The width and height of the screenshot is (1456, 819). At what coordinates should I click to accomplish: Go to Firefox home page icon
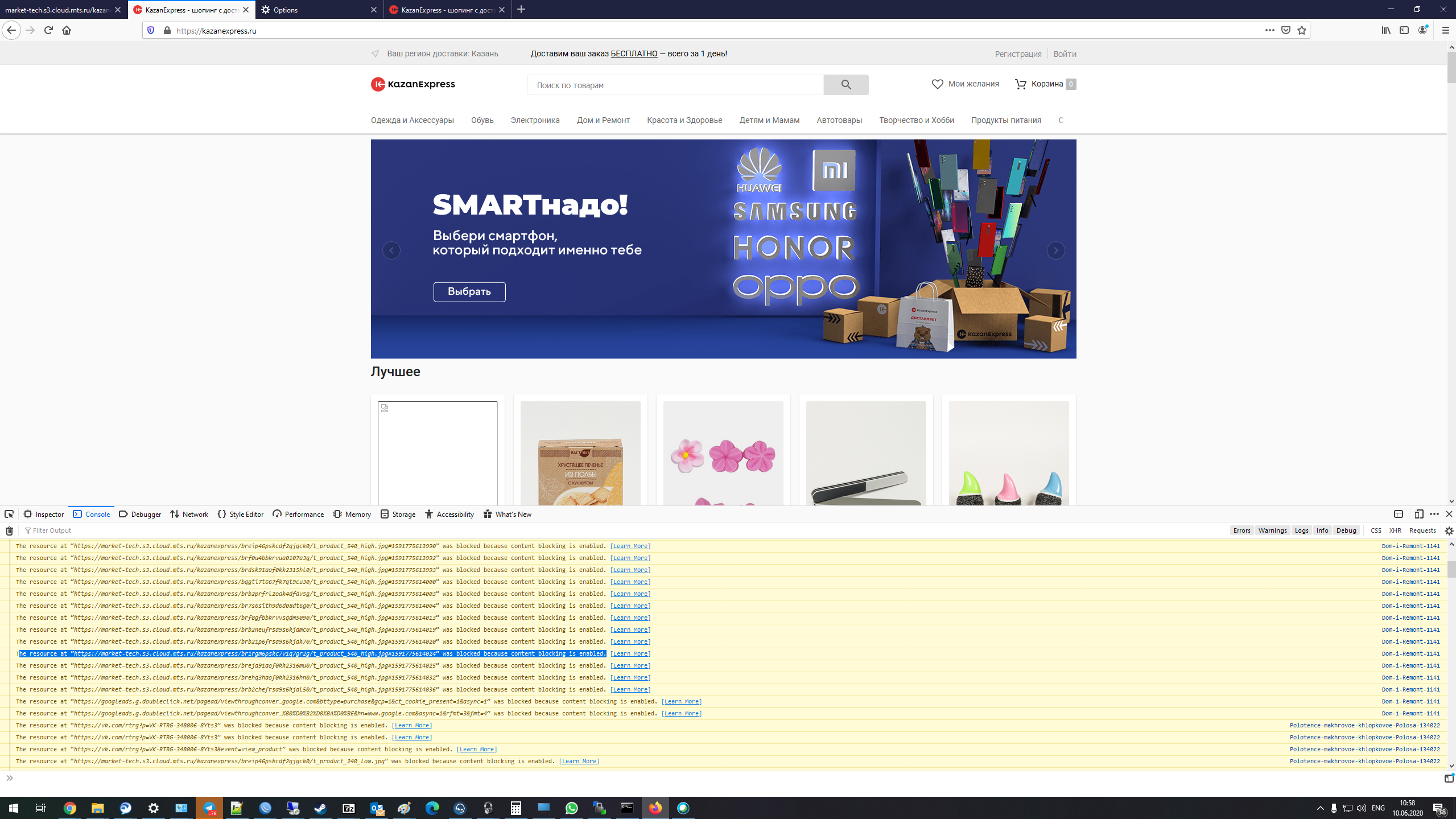pos(67,30)
